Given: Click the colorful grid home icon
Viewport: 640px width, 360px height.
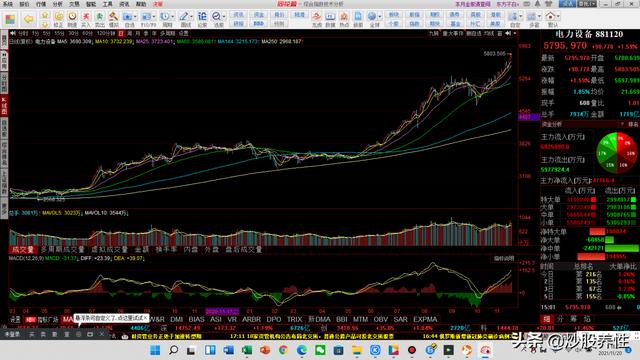Looking at the screenshot, I should click(10, 19).
